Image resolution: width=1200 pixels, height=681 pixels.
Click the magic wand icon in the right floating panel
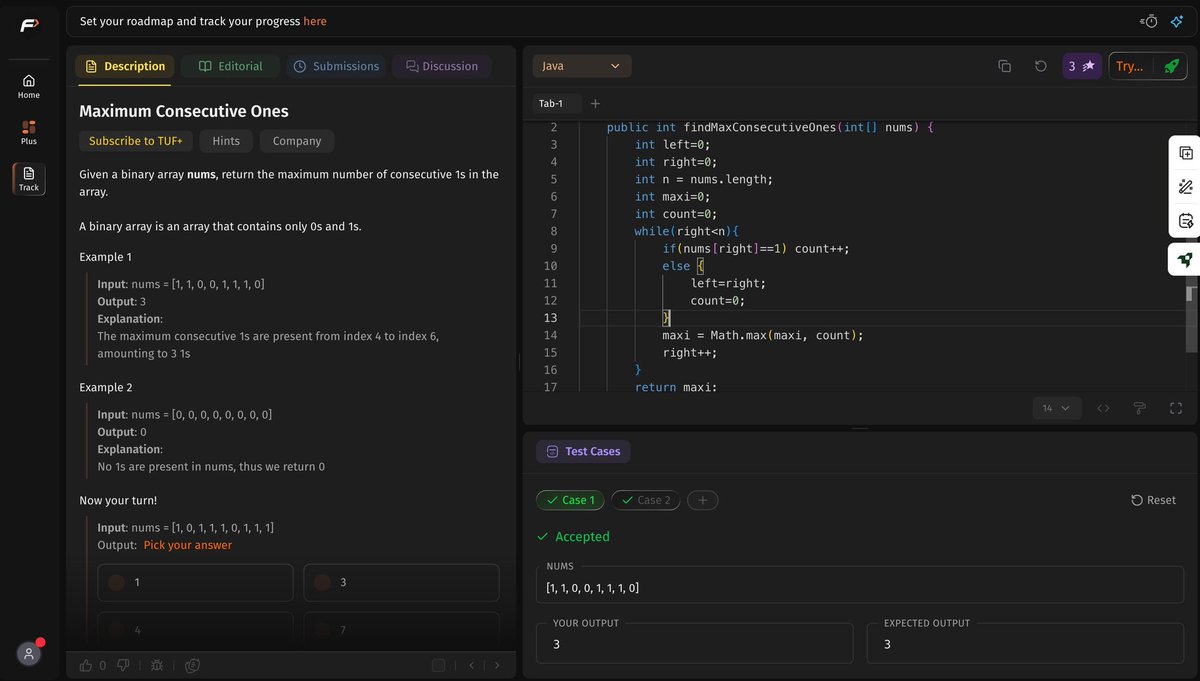pyautogui.click(x=1186, y=187)
